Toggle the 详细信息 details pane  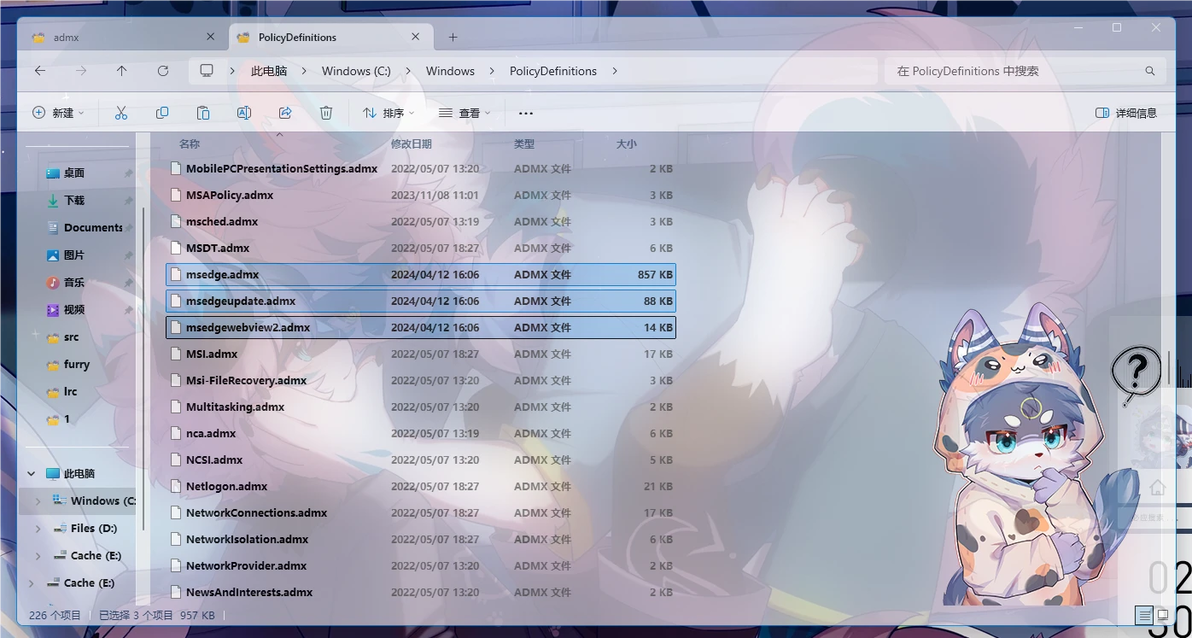(x=1126, y=113)
